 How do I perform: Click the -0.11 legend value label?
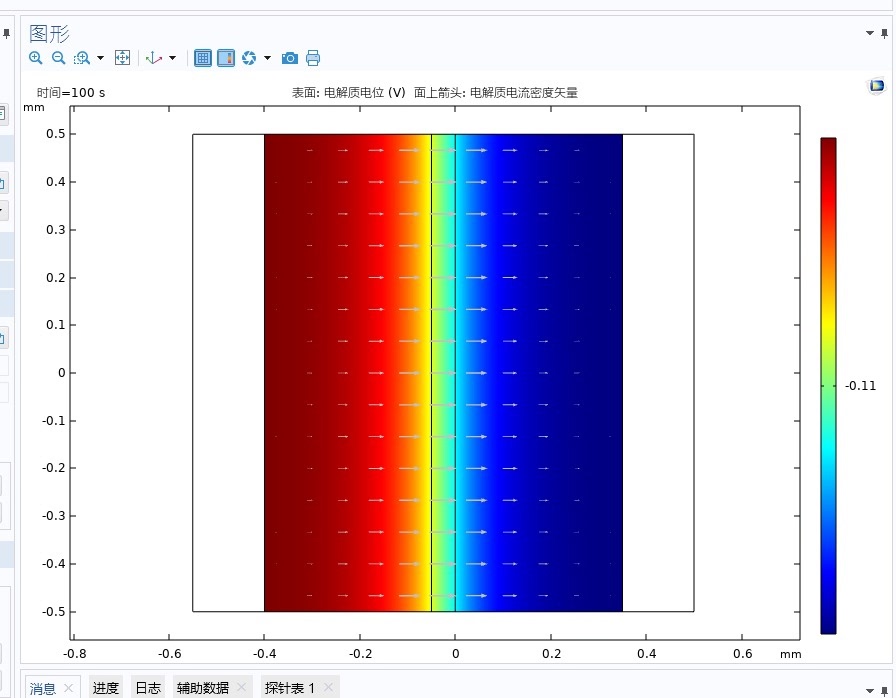[x=861, y=386]
